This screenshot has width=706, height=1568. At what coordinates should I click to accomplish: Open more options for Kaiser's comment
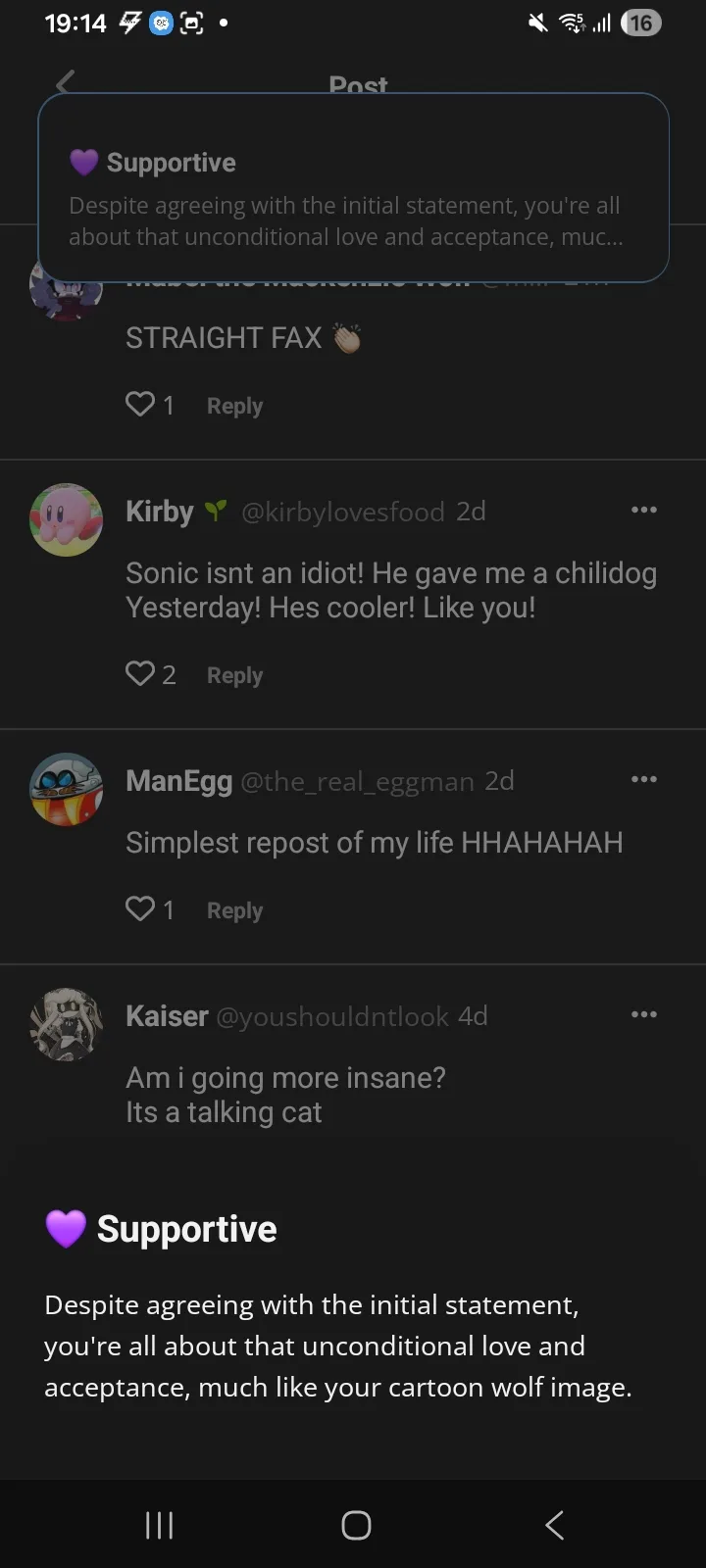click(644, 1014)
